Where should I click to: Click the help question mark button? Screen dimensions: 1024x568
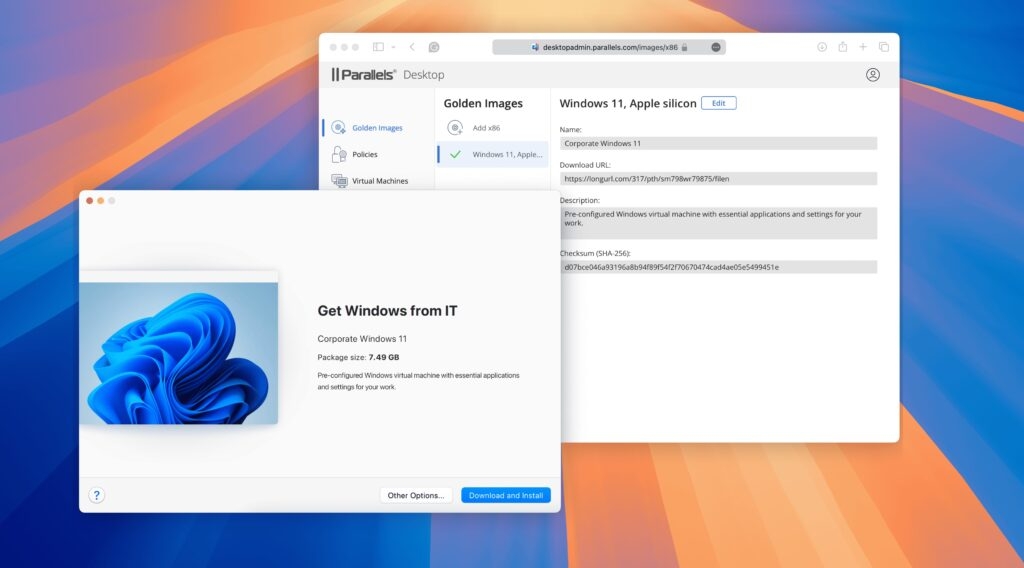[x=97, y=495]
